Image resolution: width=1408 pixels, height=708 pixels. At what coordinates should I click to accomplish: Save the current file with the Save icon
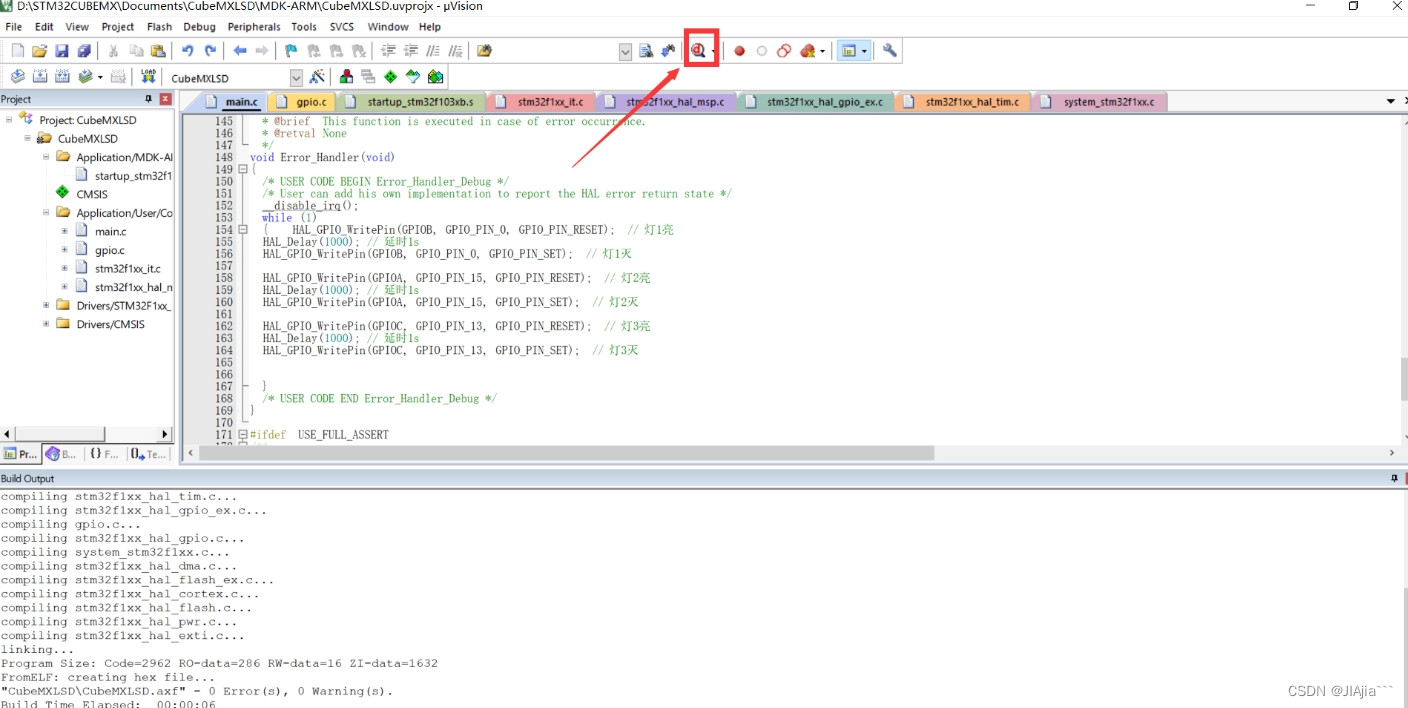click(x=61, y=51)
